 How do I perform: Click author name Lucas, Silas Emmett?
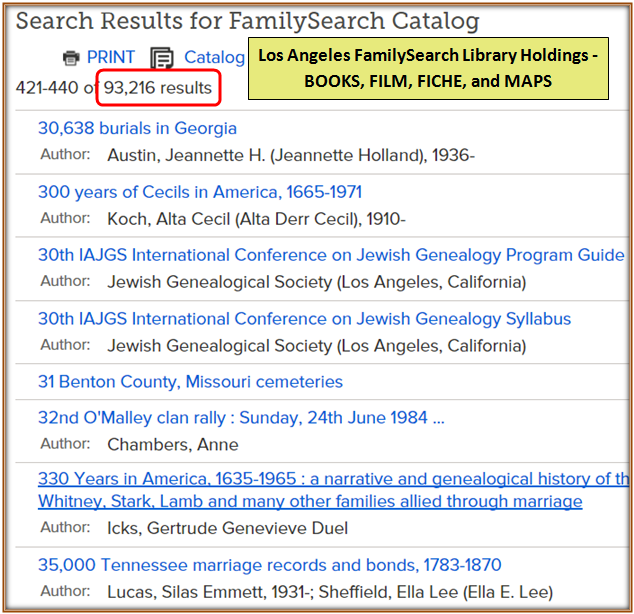pyautogui.click(x=330, y=592)
